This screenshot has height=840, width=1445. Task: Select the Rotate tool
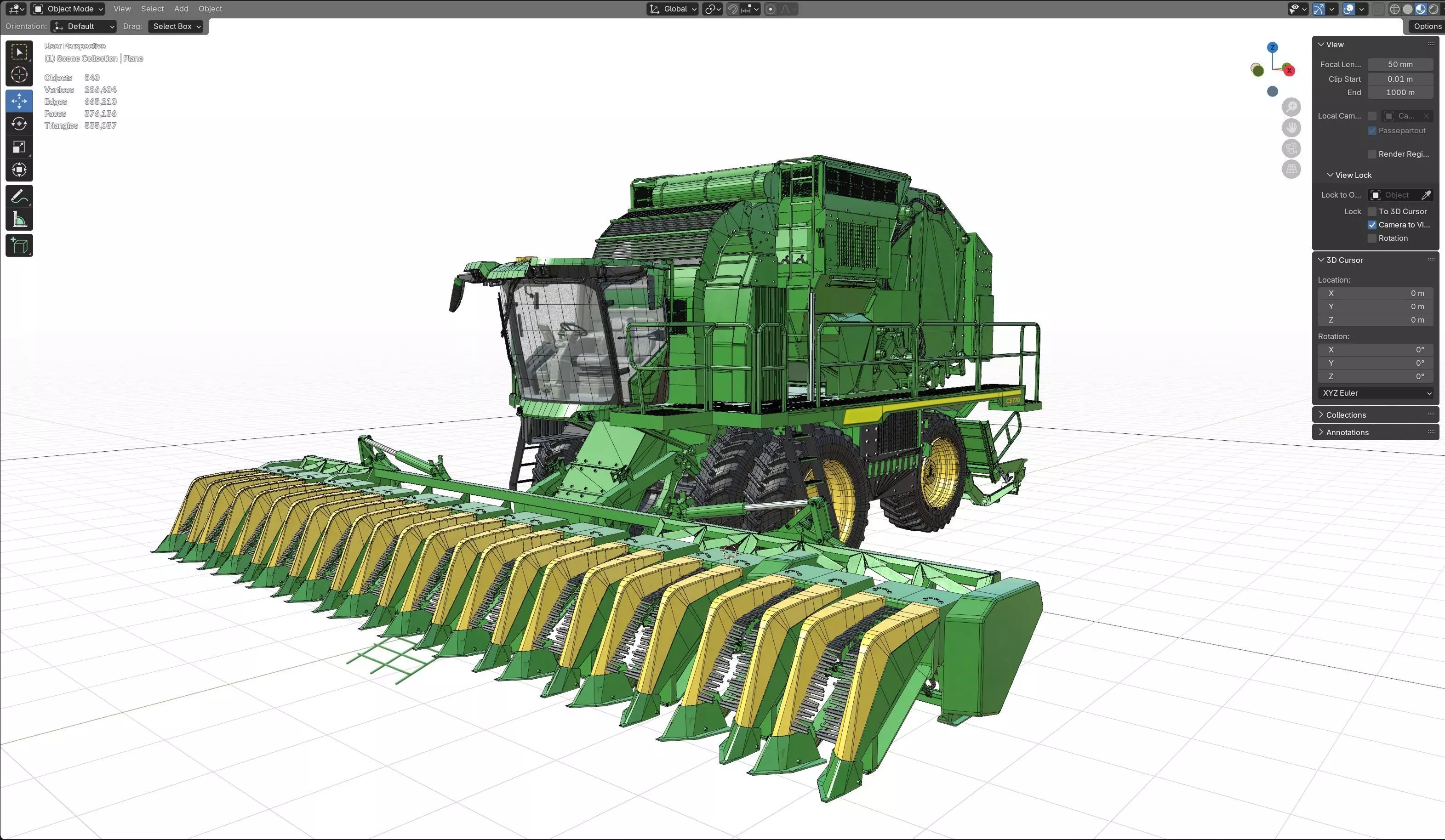point(19,124)
